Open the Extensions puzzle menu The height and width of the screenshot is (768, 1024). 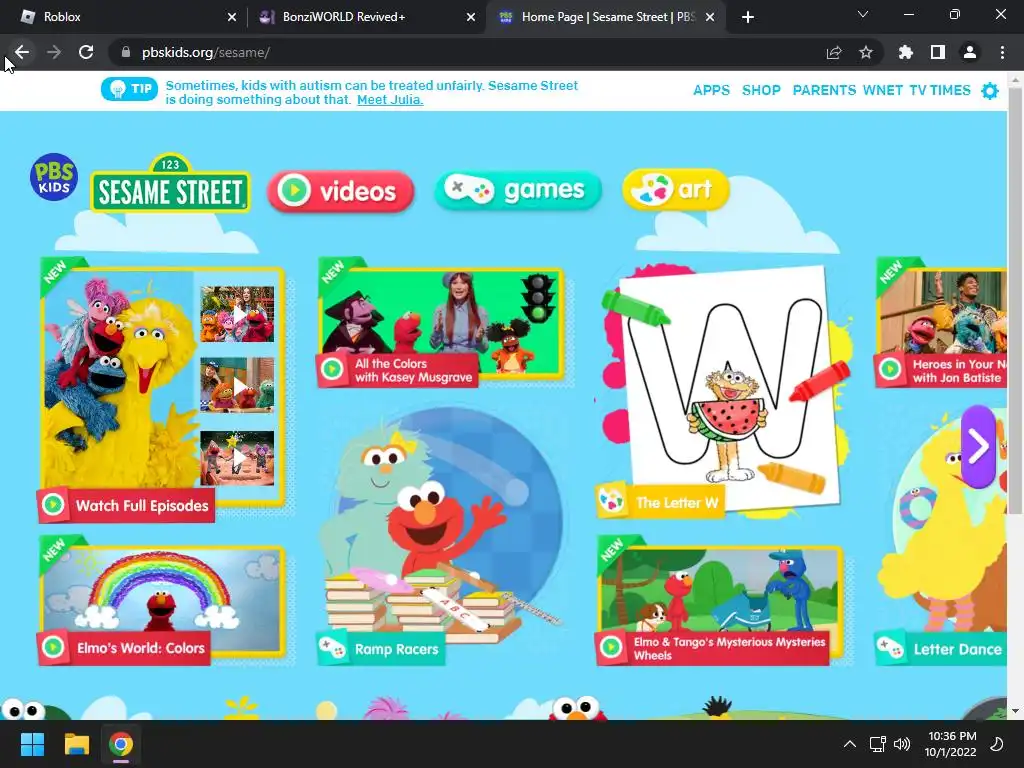coord(905,52)
